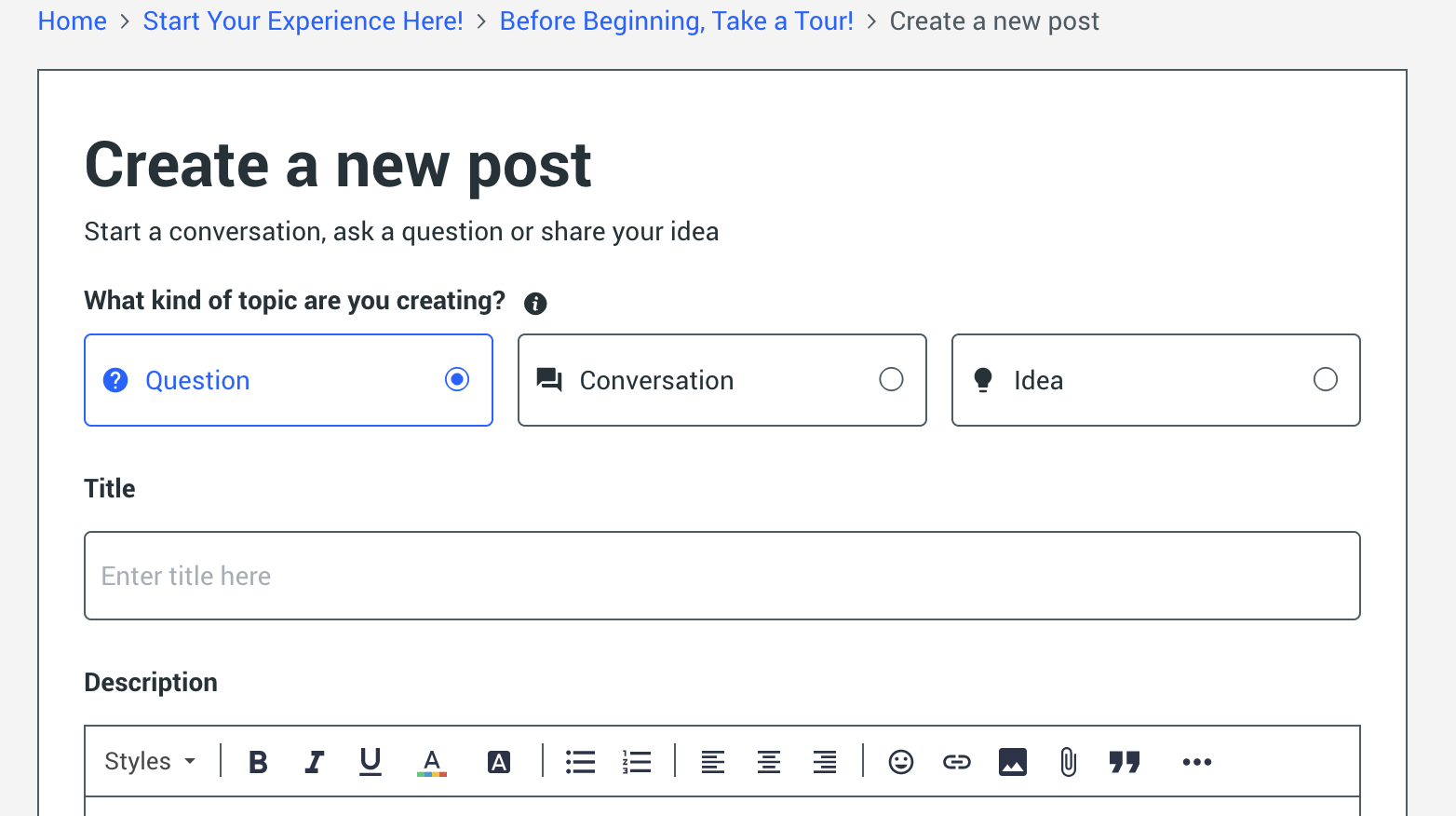Screen dimensions: 1456x816
Task: Show more toolbar options (three dots)
Action: [1197, 762]
